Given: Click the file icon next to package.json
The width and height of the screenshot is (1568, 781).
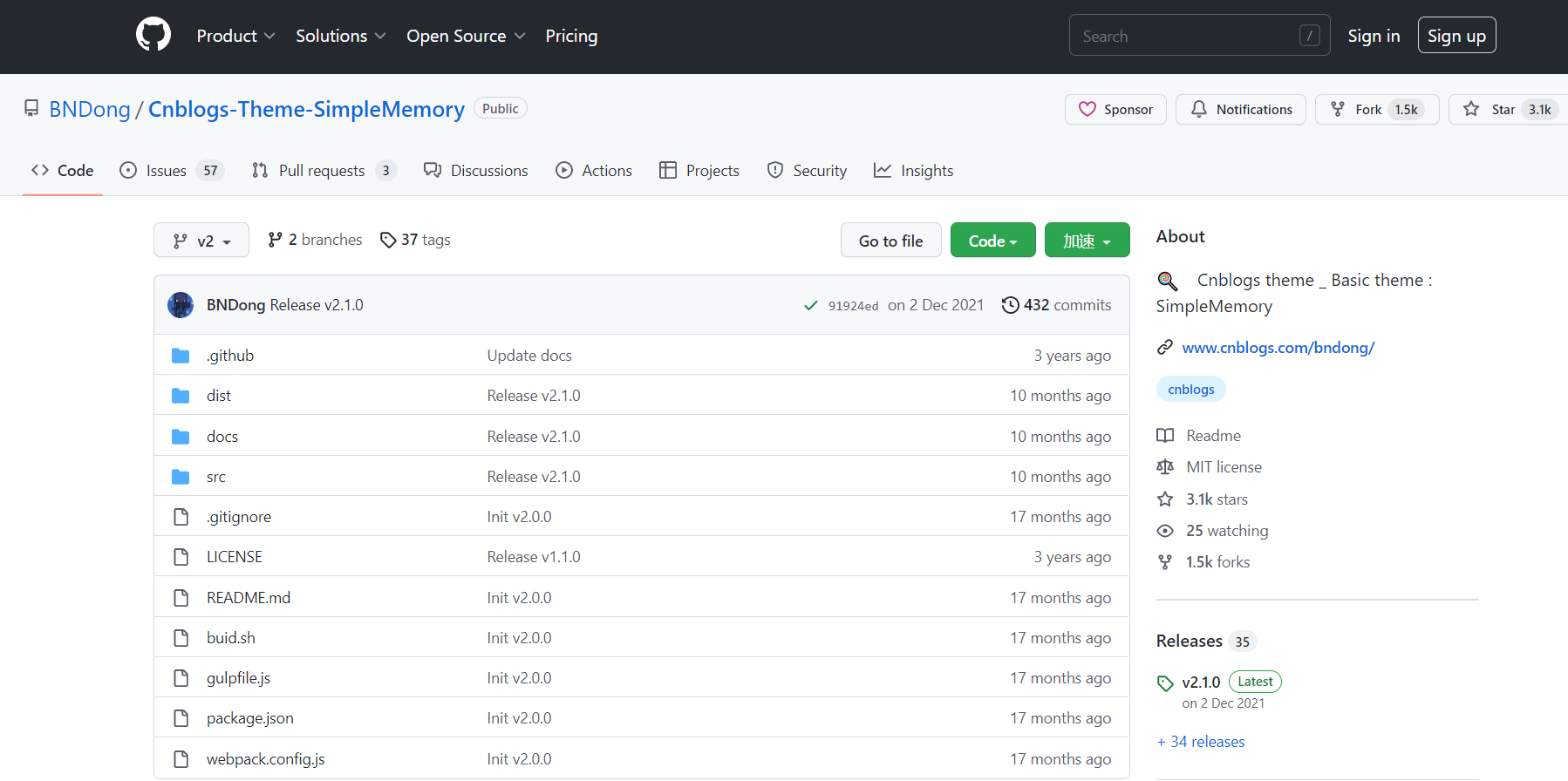Looking at the screenshot, I should [181, 718].
